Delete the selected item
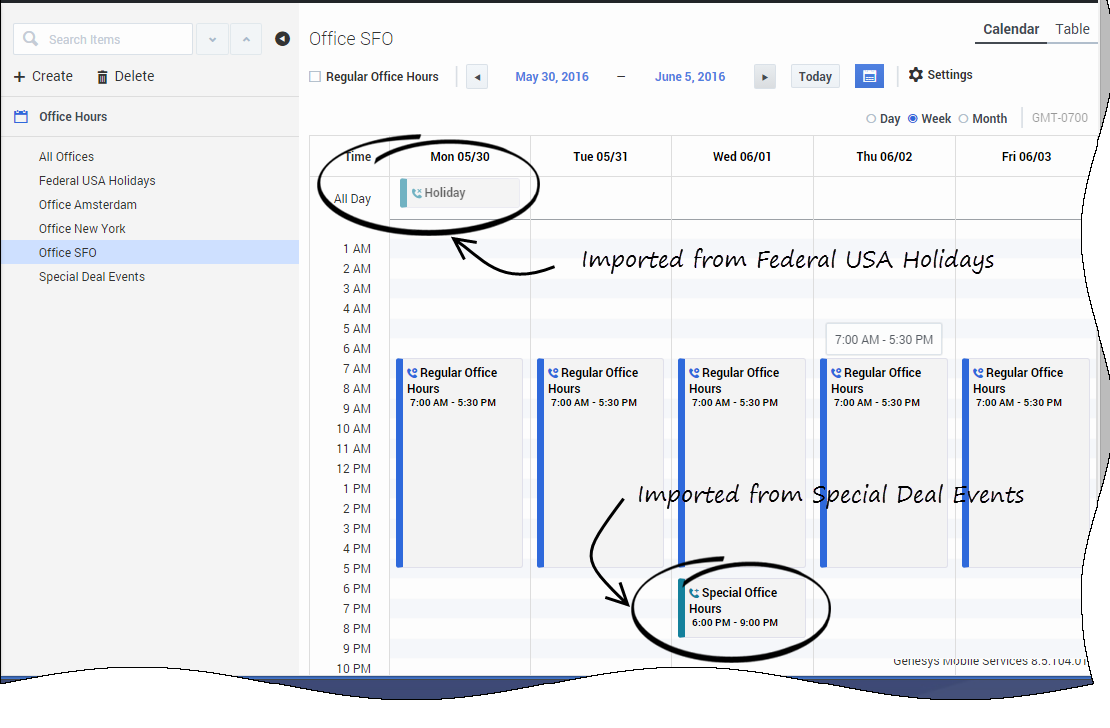 125,76
